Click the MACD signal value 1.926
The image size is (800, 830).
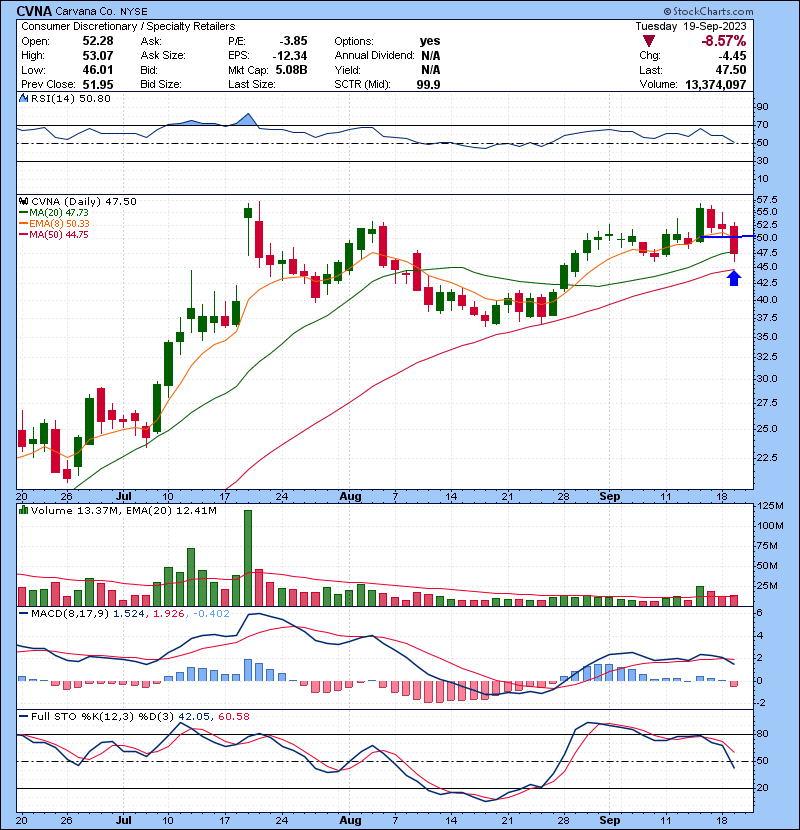point(168,614)
